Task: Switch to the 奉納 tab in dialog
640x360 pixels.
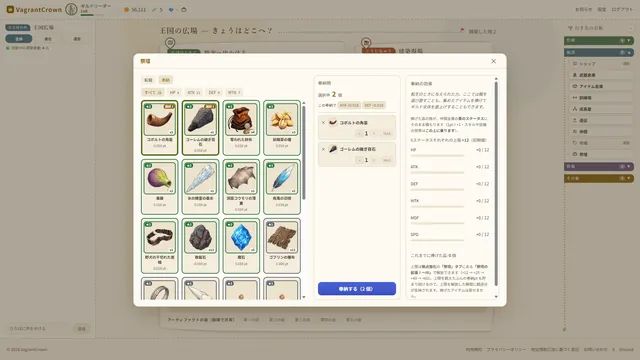Action: click(165, 80)
